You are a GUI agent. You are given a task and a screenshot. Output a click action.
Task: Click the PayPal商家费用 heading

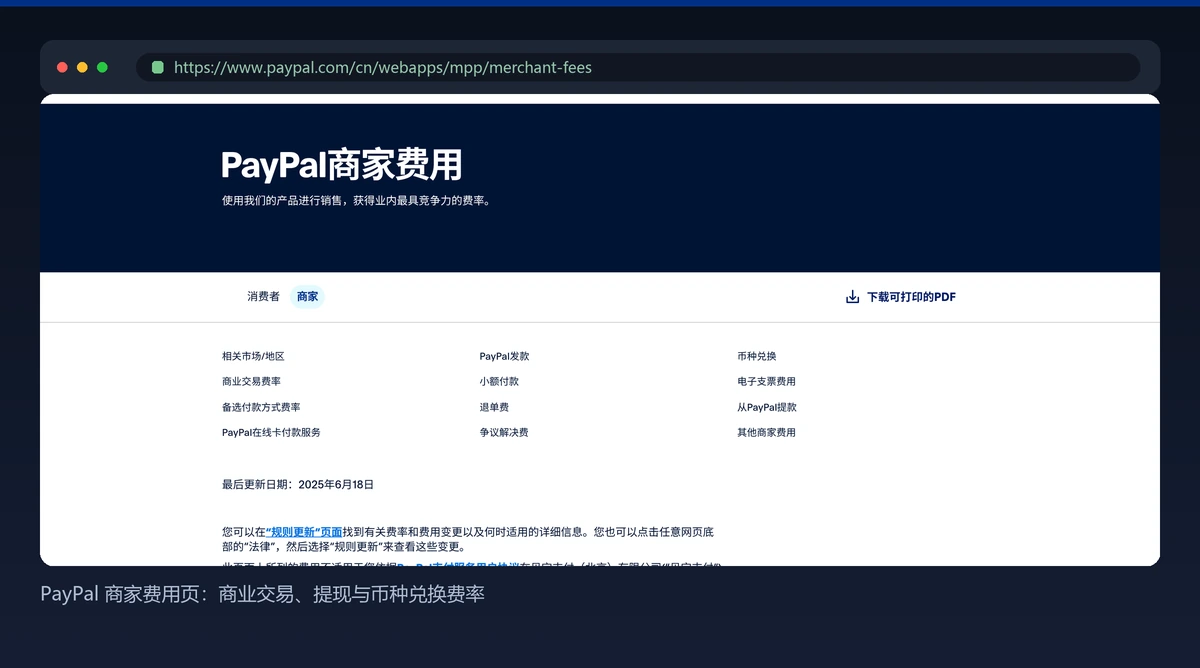tap(341, 165)
